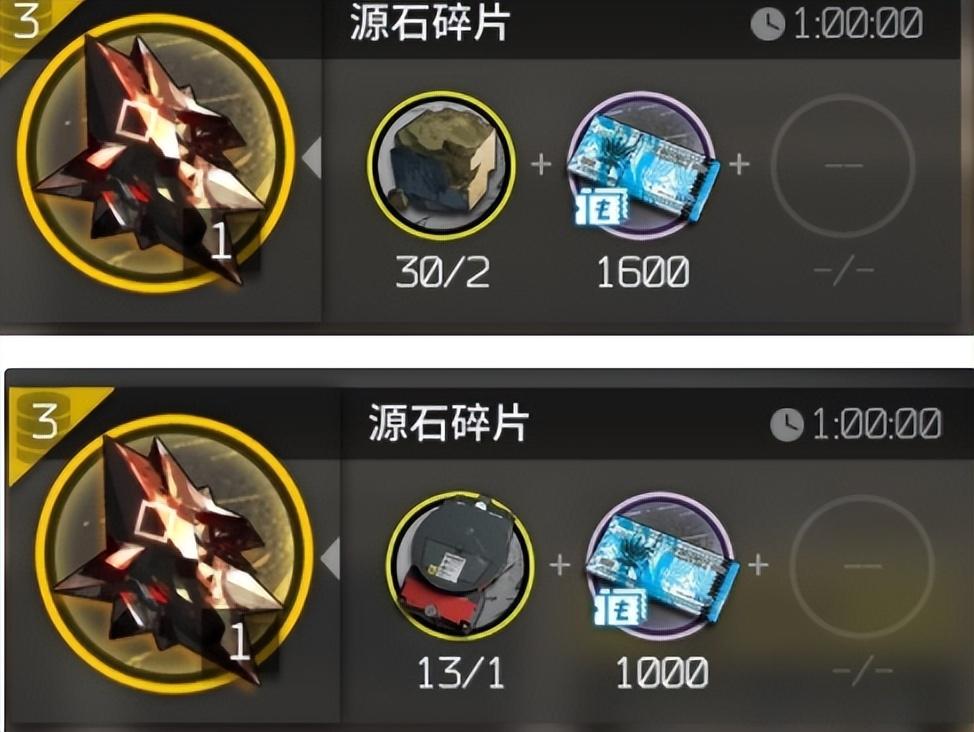Click the blue LMD ticket costing 1600
The height and width of the screenshot is (732, 974).
(644, 165)
